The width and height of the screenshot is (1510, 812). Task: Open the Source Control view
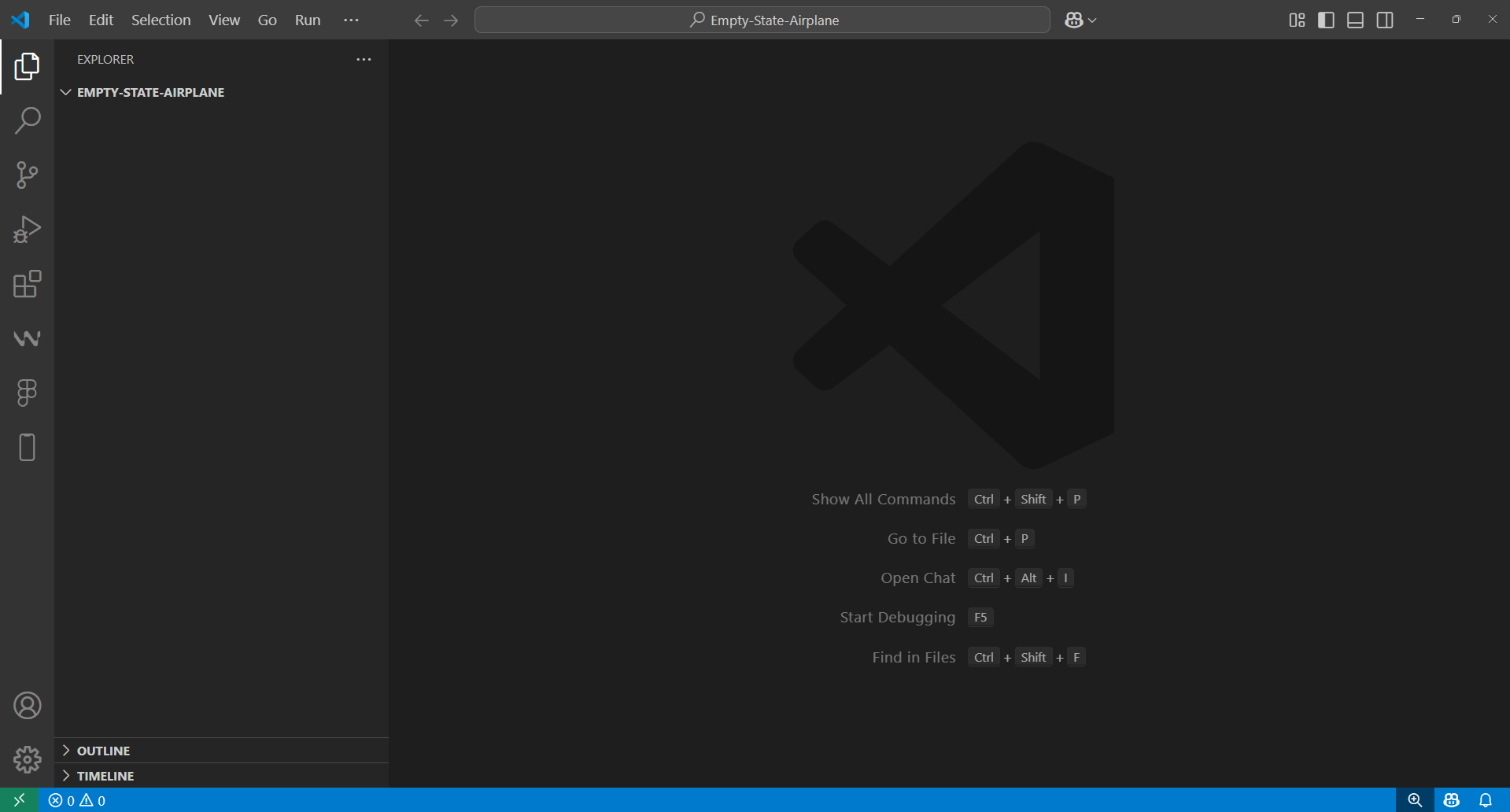(x=27, y=175)
